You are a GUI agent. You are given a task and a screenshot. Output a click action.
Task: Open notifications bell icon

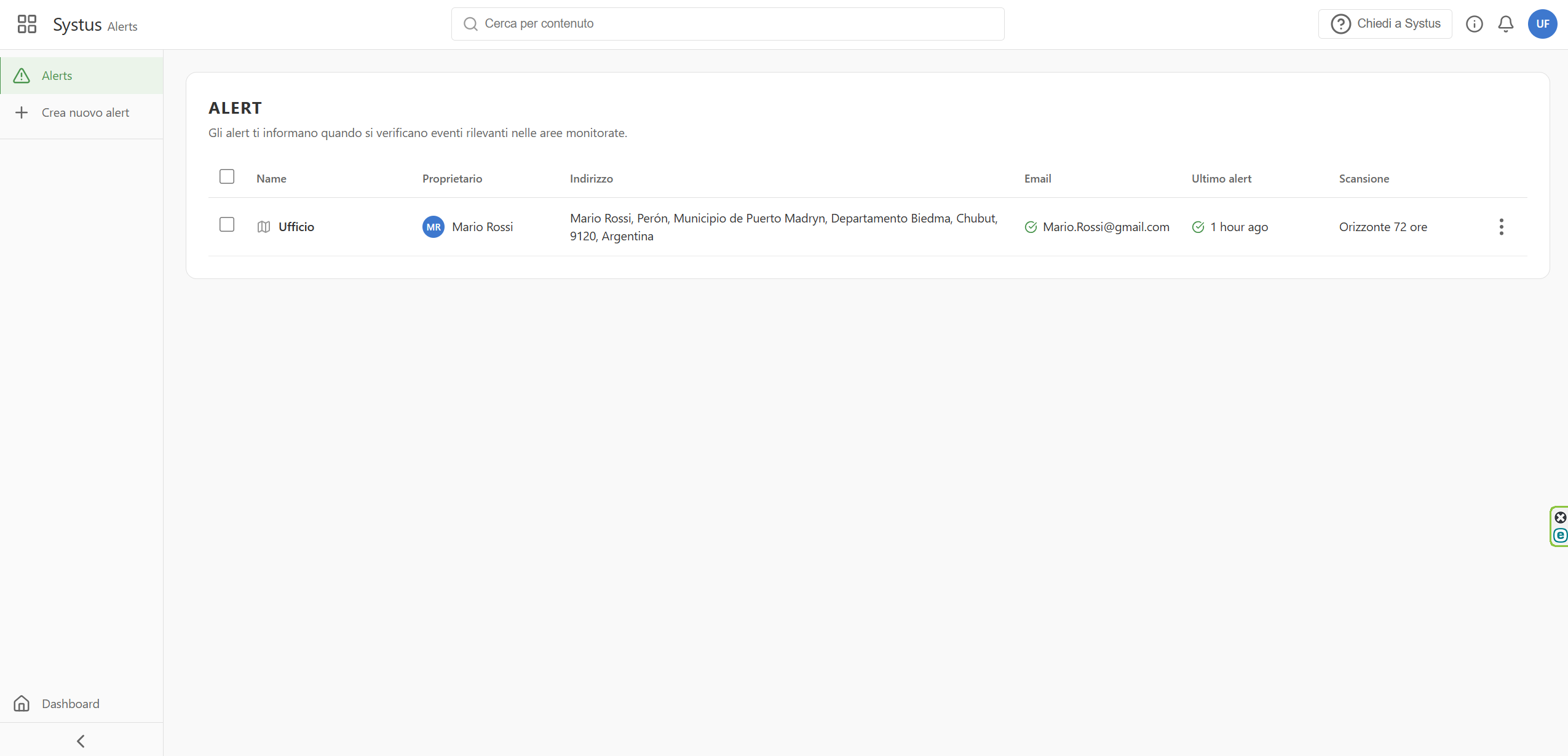pyautogui.click(x=1505, y=24)
